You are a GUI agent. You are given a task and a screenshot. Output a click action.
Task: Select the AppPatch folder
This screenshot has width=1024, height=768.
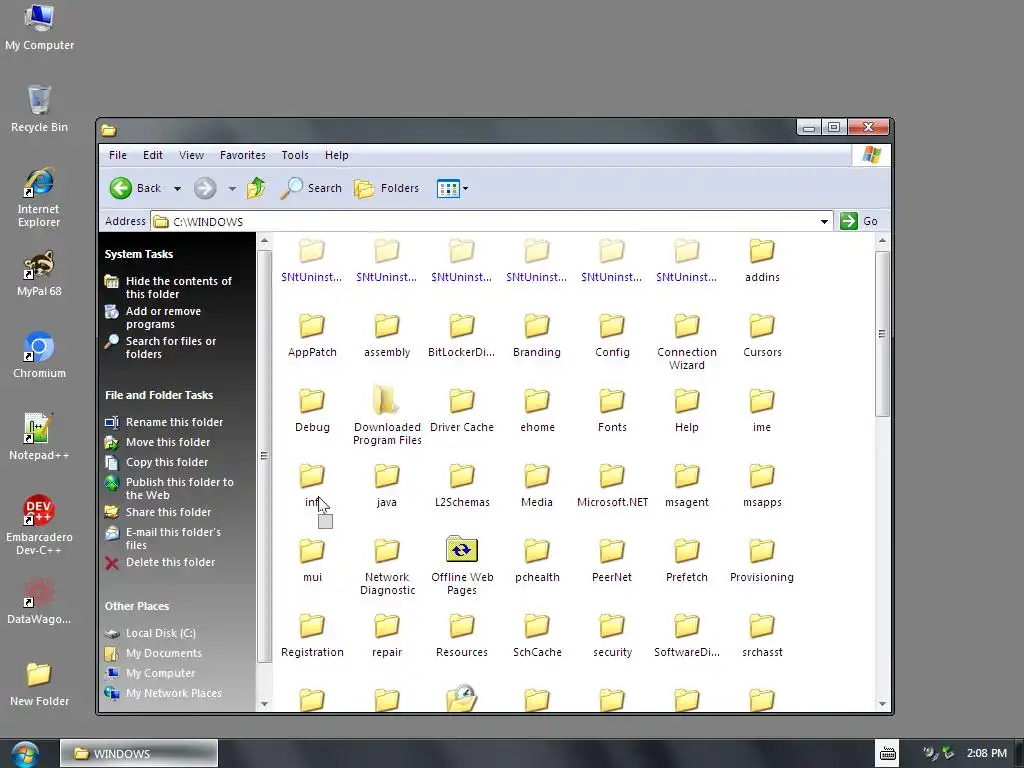tap(312, 336)
